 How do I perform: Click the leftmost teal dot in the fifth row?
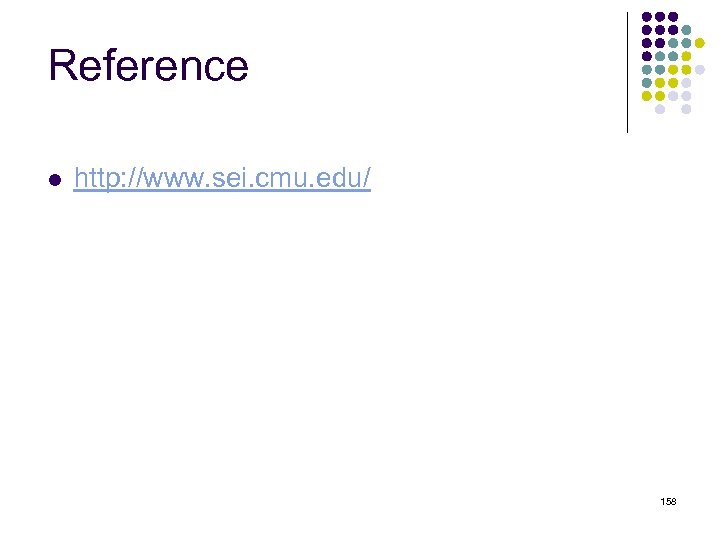[647, 69]
